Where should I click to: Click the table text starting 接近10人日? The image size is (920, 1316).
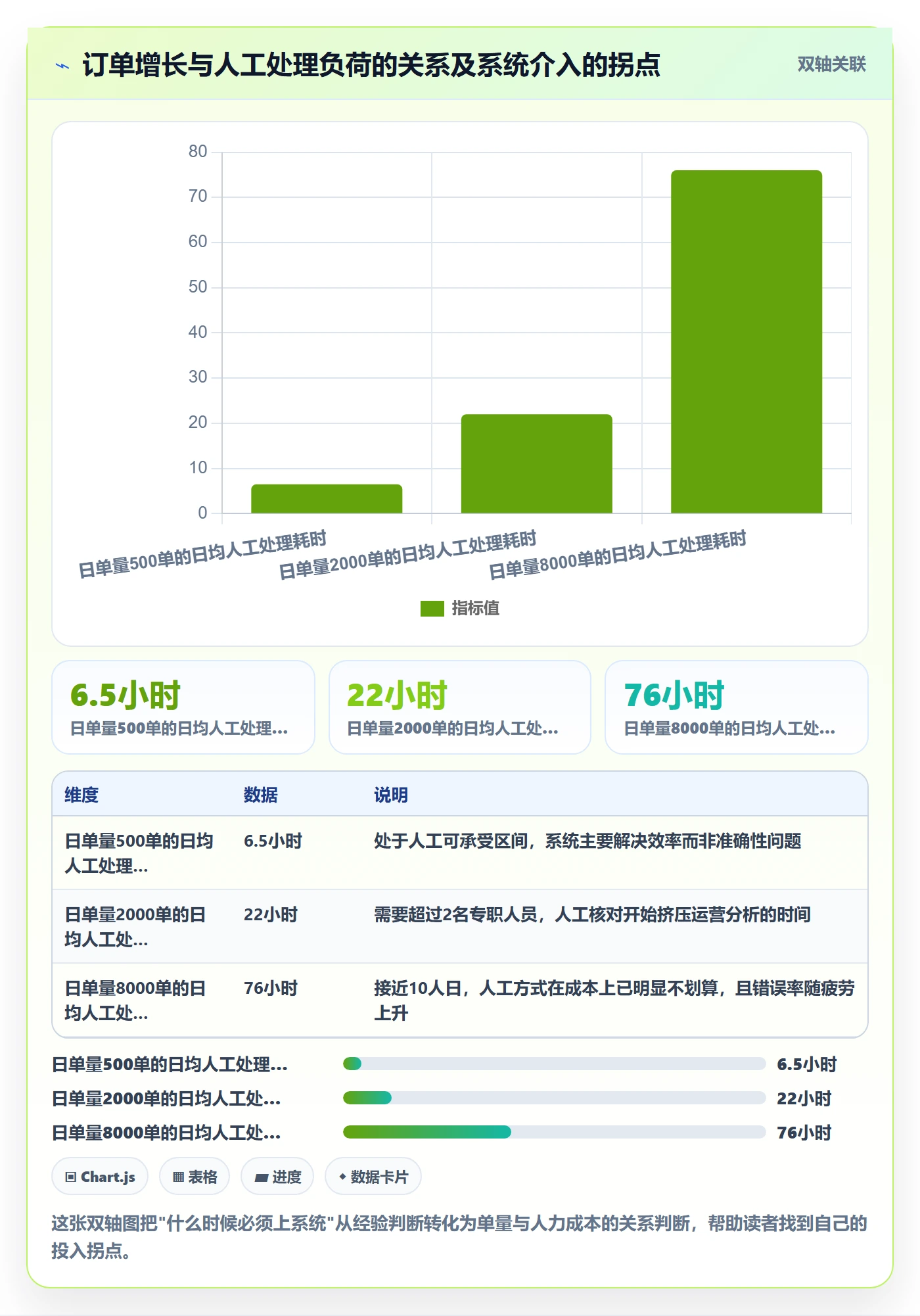click(x=614, y=1000)
